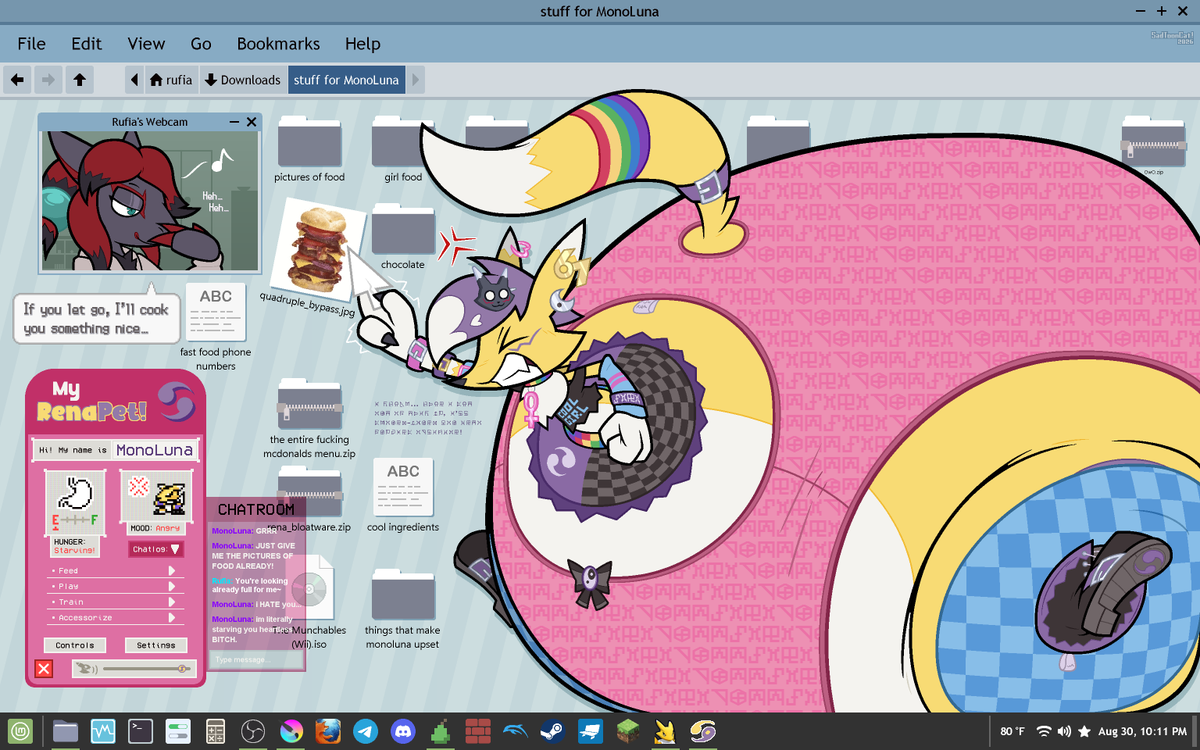Expand the Feed option in RenaPet
This screenshot has width=1200, height=750.
[x=114, y=570]
